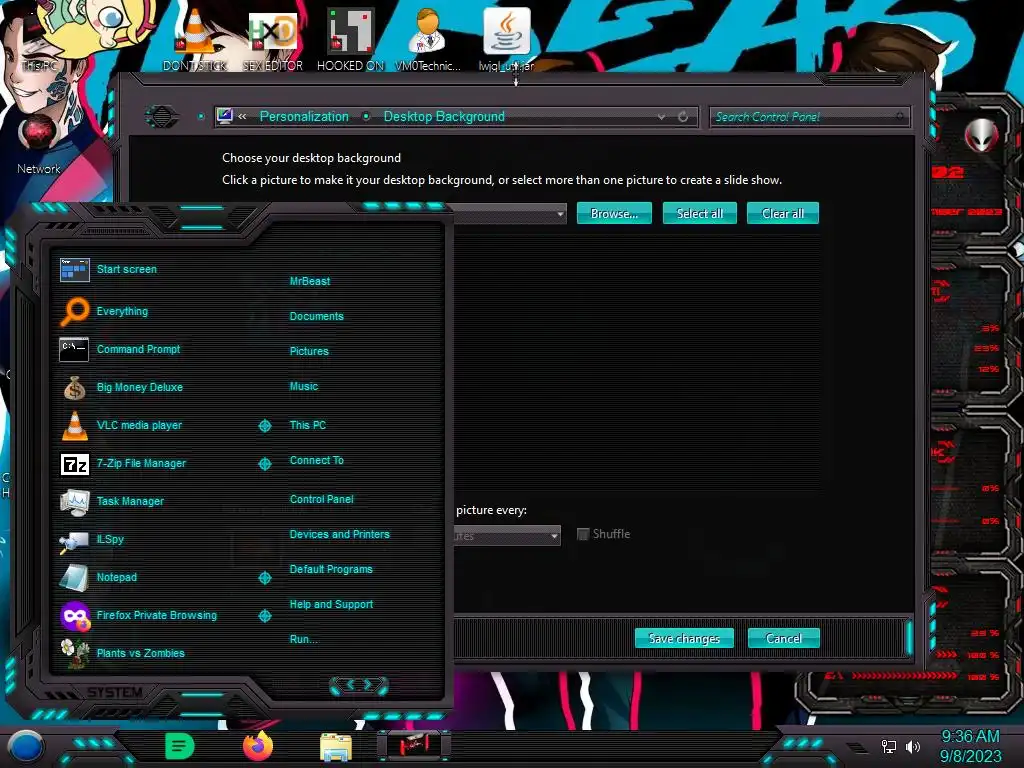Click Clear all button

click(782, 214)
